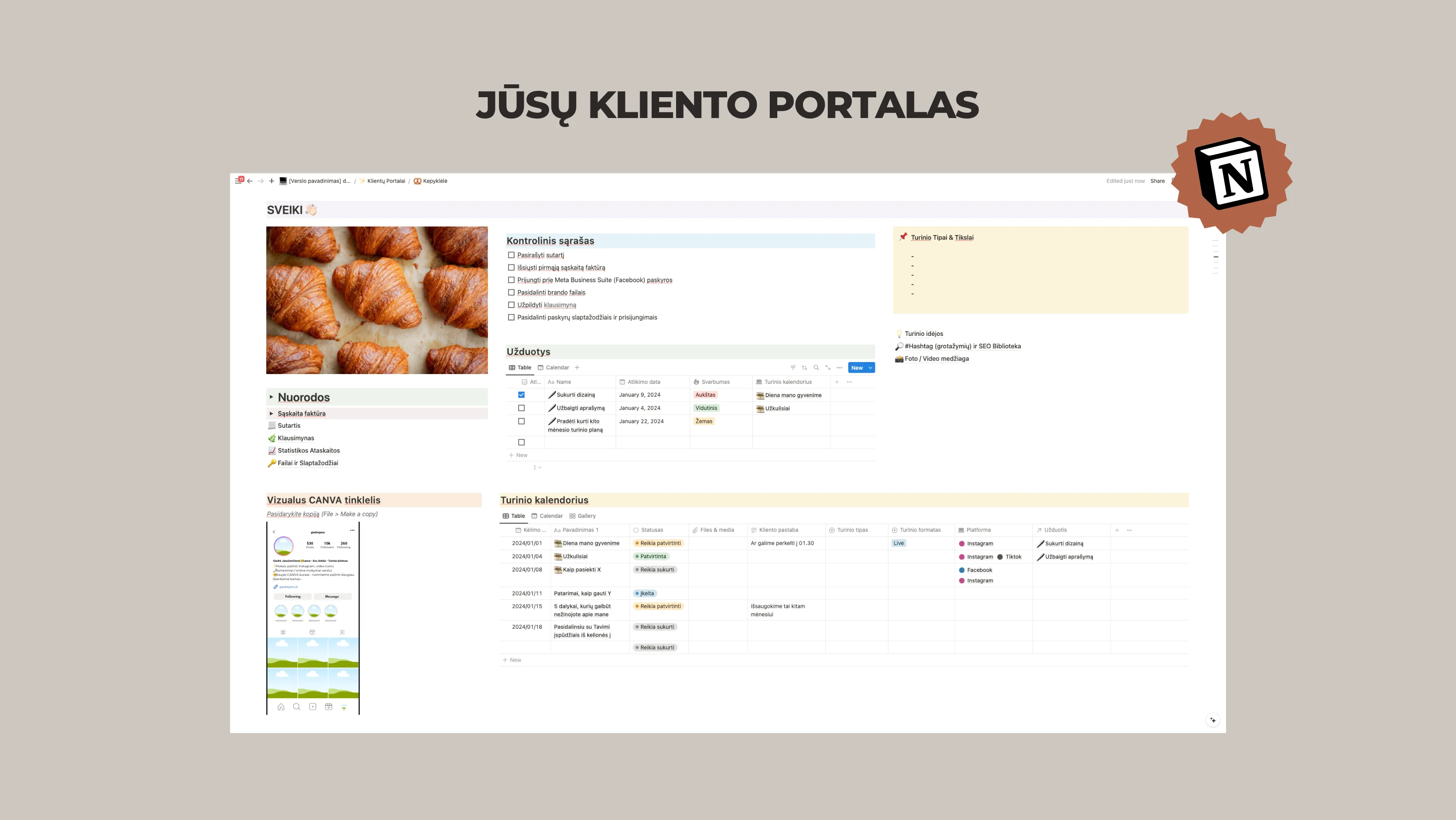Open the calculate sigma dropdown below Užduotys table

pyautogui.click(x=538, y=468)
